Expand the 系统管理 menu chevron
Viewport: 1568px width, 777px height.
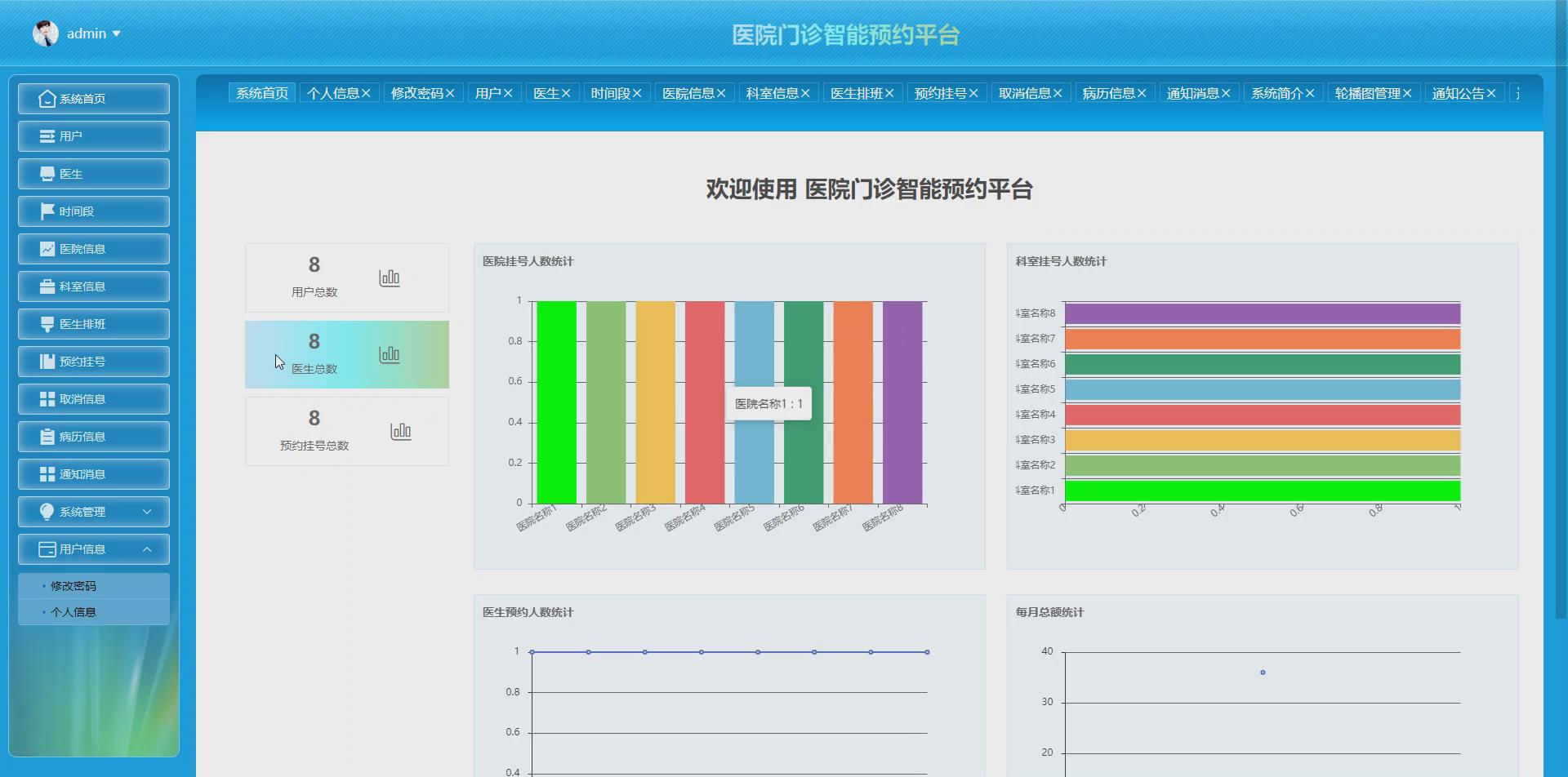pyautogui.click(x=147, y=512)
